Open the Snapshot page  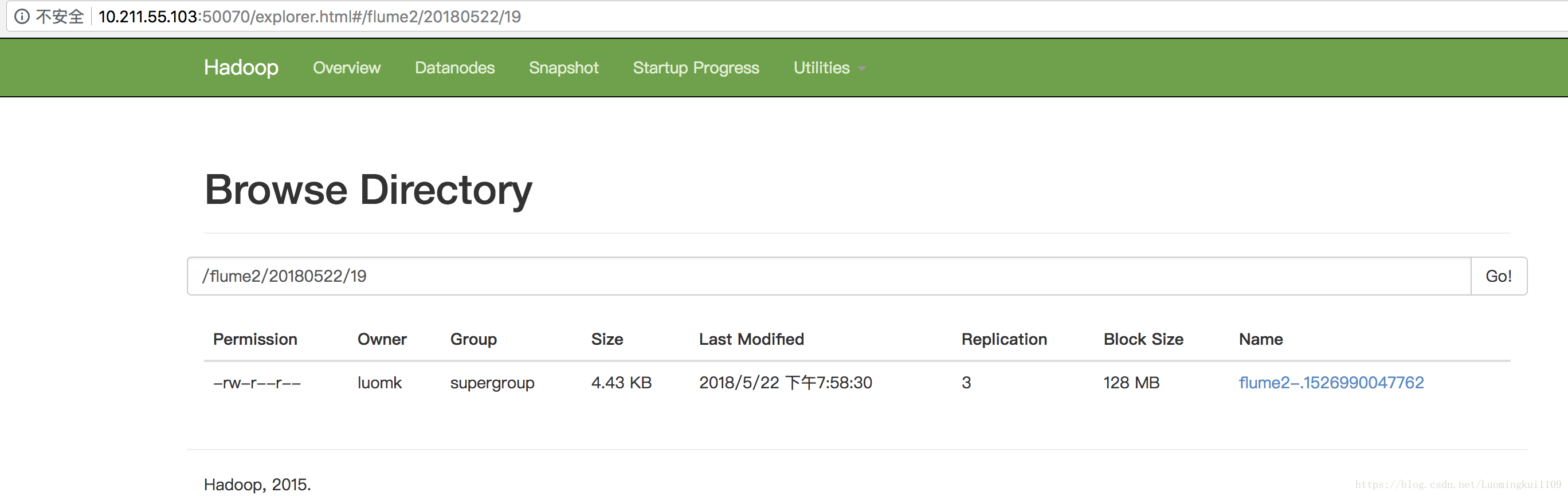click(x=564, y=68)
